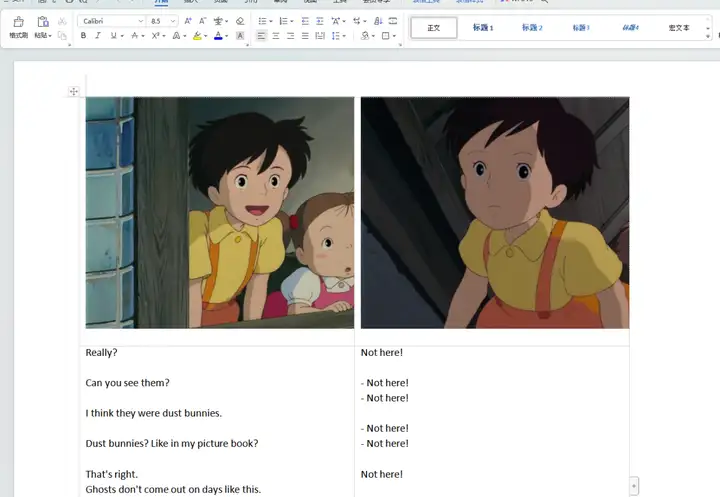Open line spacing dropdown arrow
Image resolution: width=720 pixels, height=497 pixels.
[x=344, y=36]
